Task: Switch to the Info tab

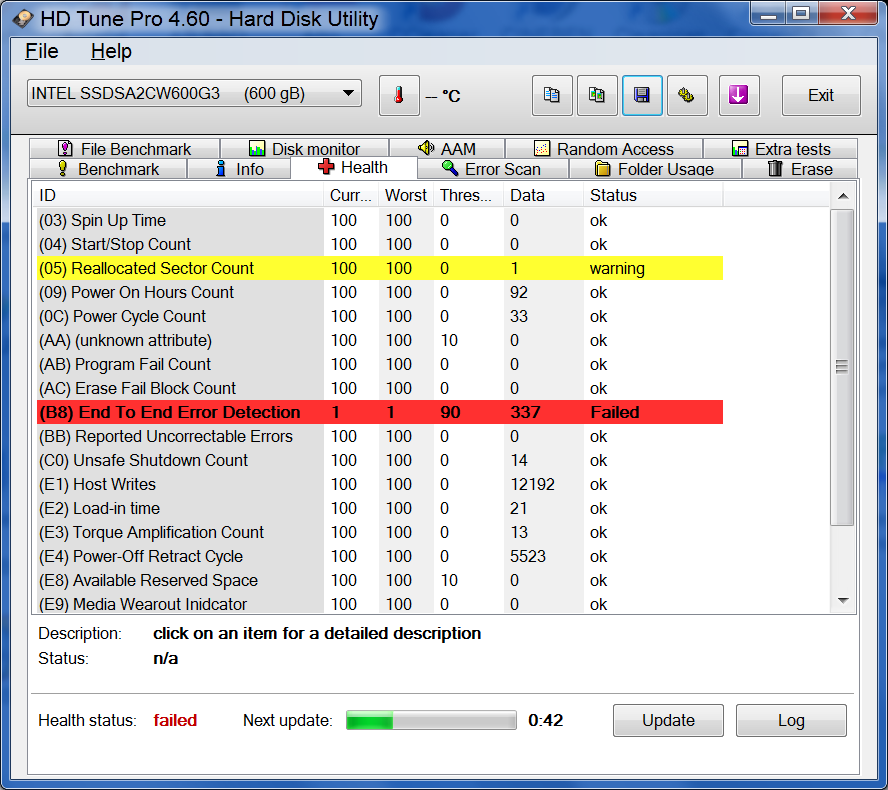Action: (x=238, y=169)
